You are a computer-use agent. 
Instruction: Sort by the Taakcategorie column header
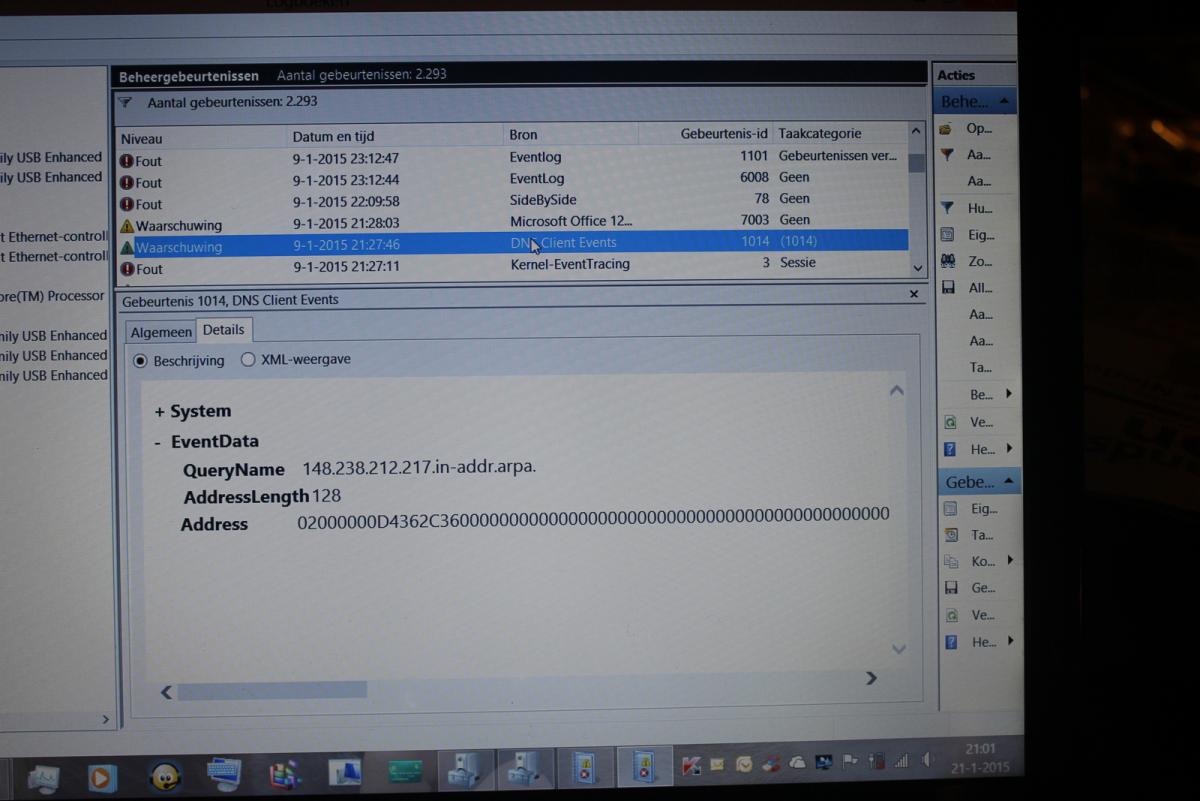tap(839, 133)
